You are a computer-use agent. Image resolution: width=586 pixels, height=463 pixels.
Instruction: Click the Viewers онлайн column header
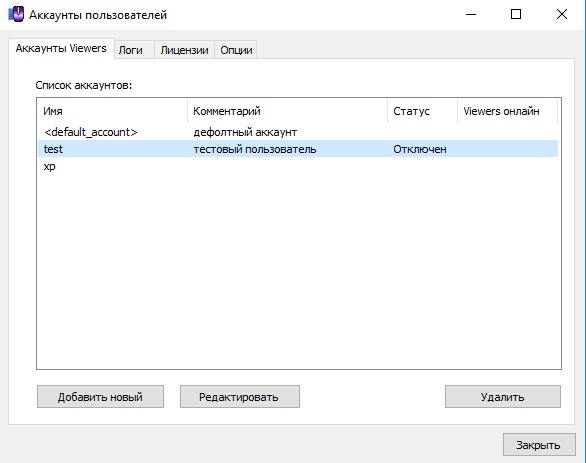[x=507, y=111]
